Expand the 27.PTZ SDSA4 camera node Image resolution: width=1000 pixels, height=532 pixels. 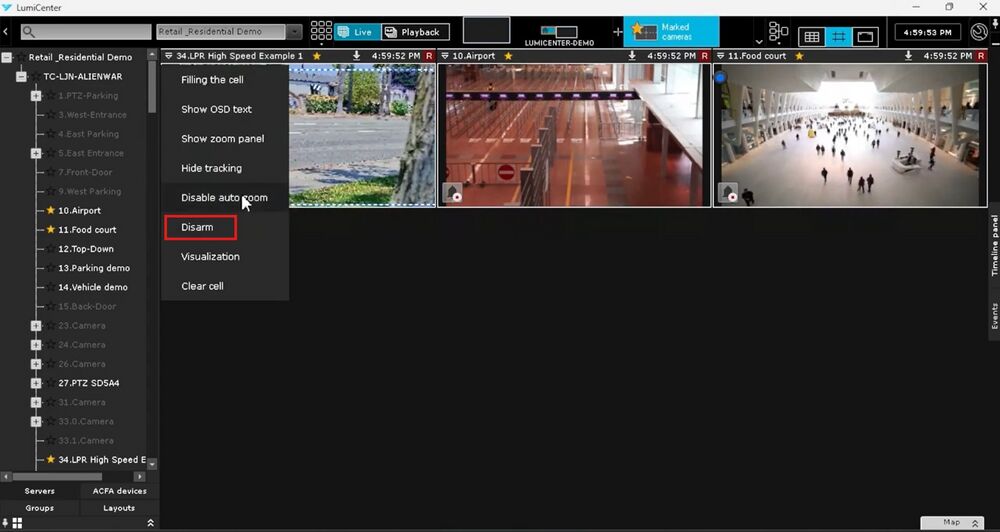36,383
